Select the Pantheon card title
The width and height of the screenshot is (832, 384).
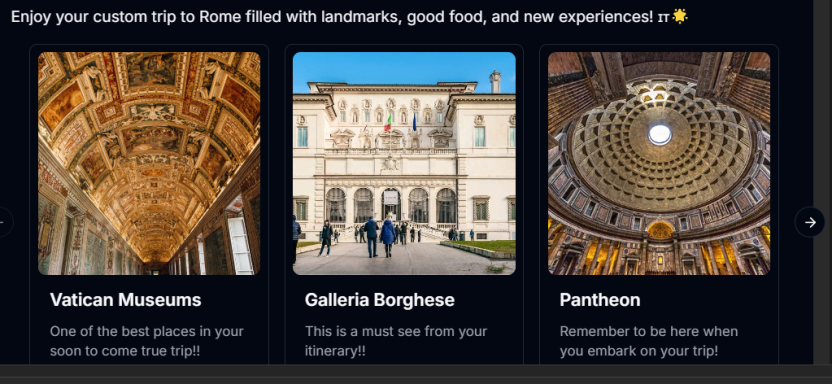point(600,300)
